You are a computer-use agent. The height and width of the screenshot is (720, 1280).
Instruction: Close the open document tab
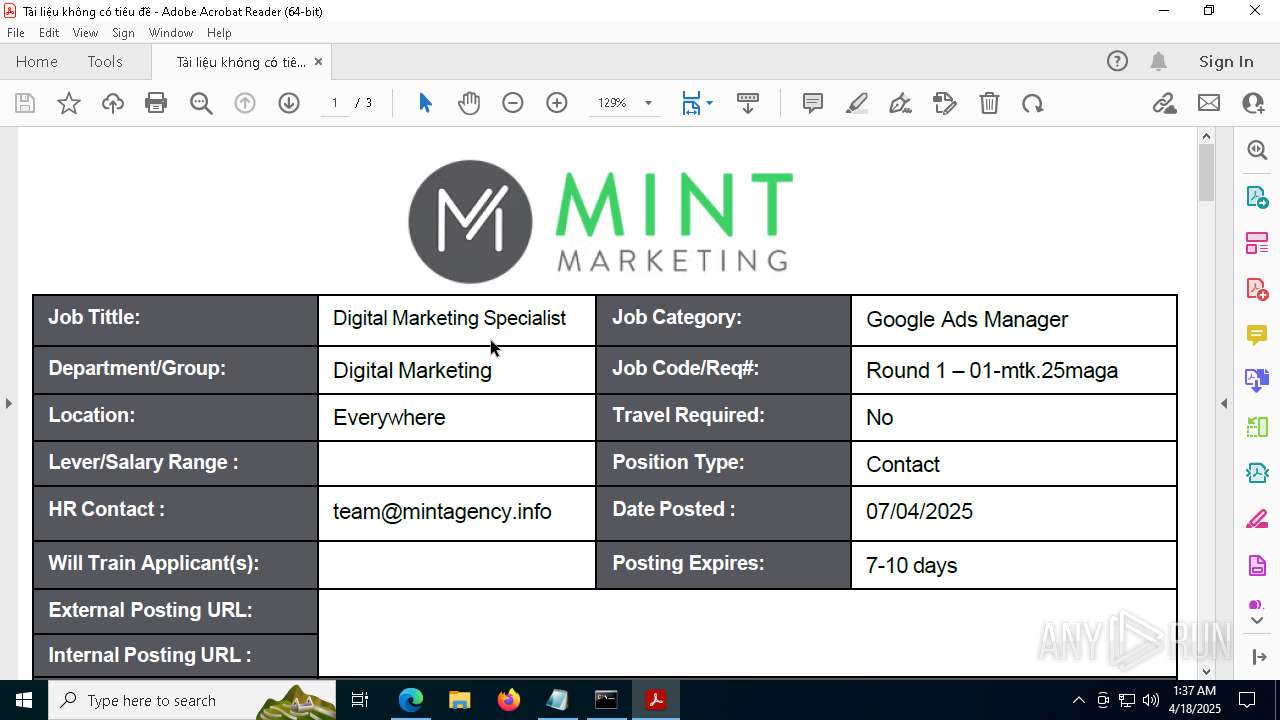click(318, 61)
